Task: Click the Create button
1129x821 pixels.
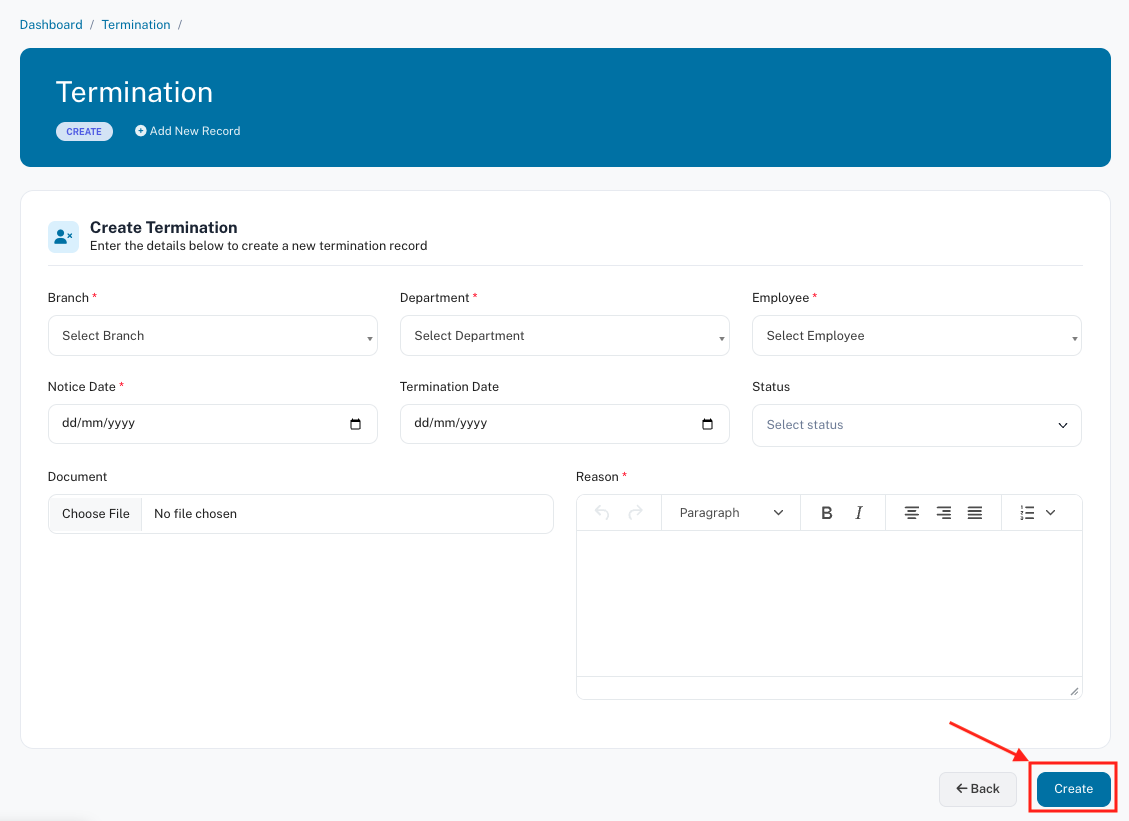Action: tap(1073, 789)
